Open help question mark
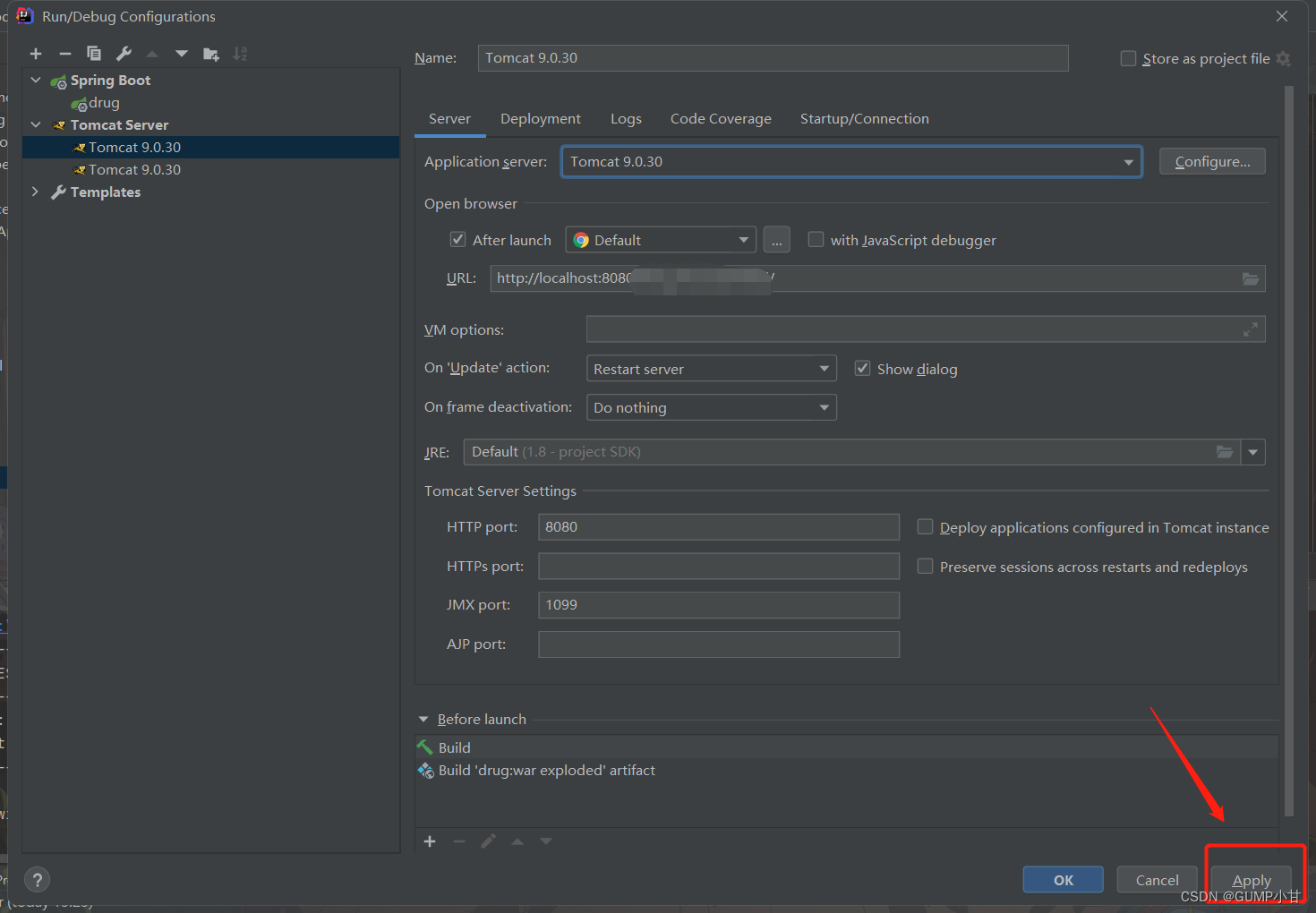 [x=38, y=880]
